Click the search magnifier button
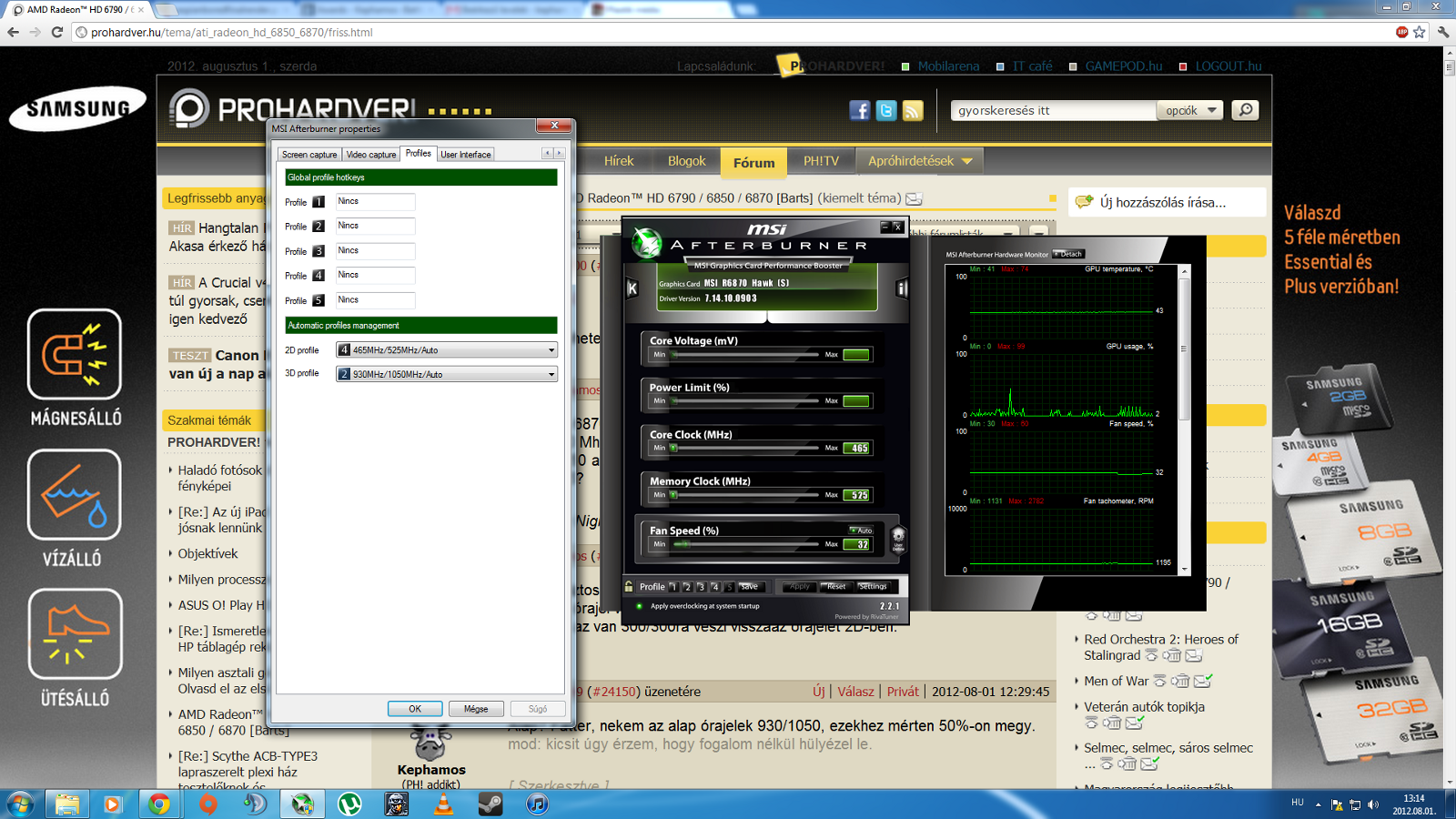Screen dimensions: 1456x819 pyautogui.click(x=1245, y=110)
